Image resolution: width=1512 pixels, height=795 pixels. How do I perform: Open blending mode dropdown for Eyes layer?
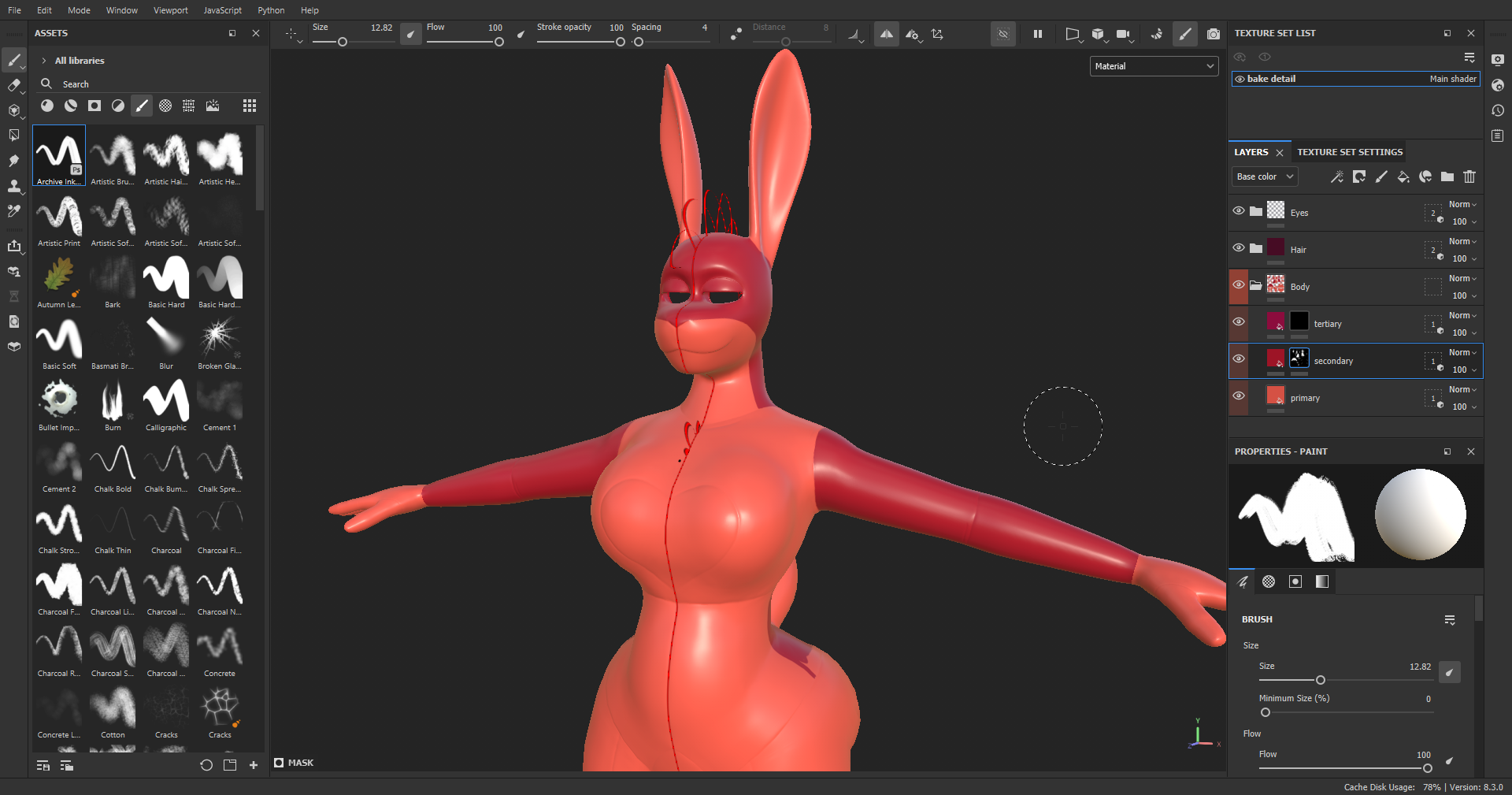point(1462,205)
